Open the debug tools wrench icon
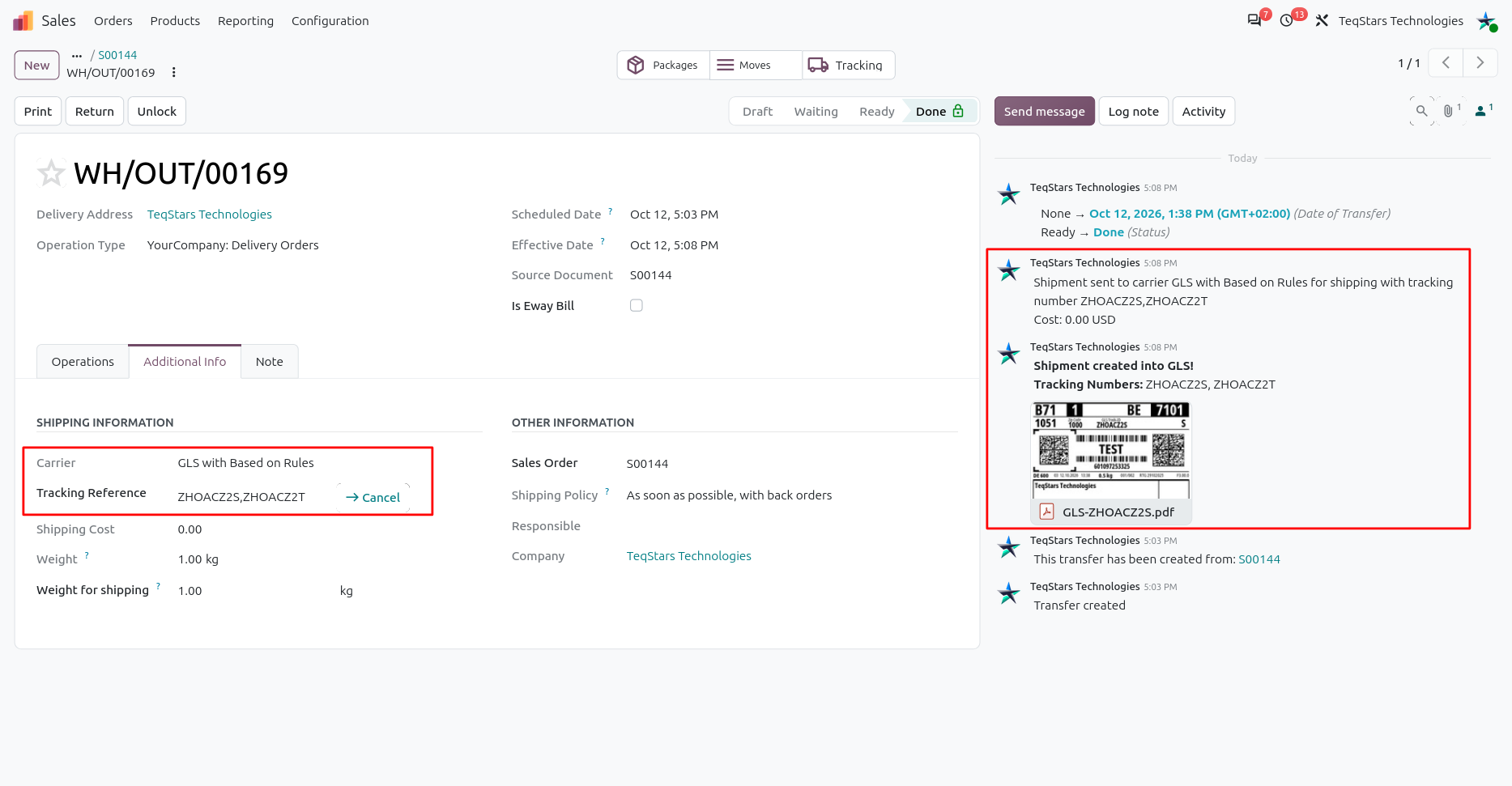1512x786 pixels. (x=1322, y=21)
